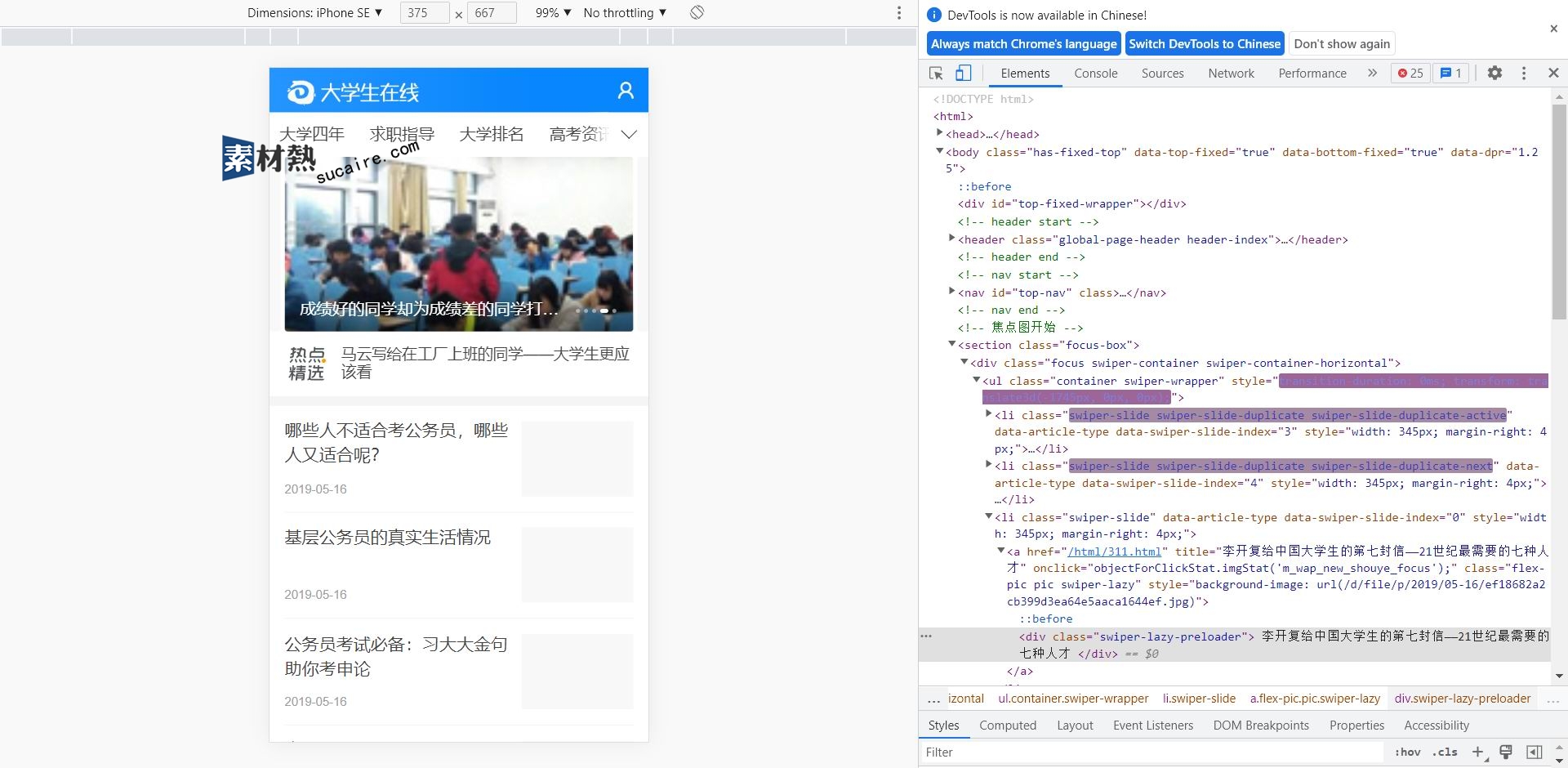Click the classroom carousel image

pyautogui.click(x=458, y=243)
